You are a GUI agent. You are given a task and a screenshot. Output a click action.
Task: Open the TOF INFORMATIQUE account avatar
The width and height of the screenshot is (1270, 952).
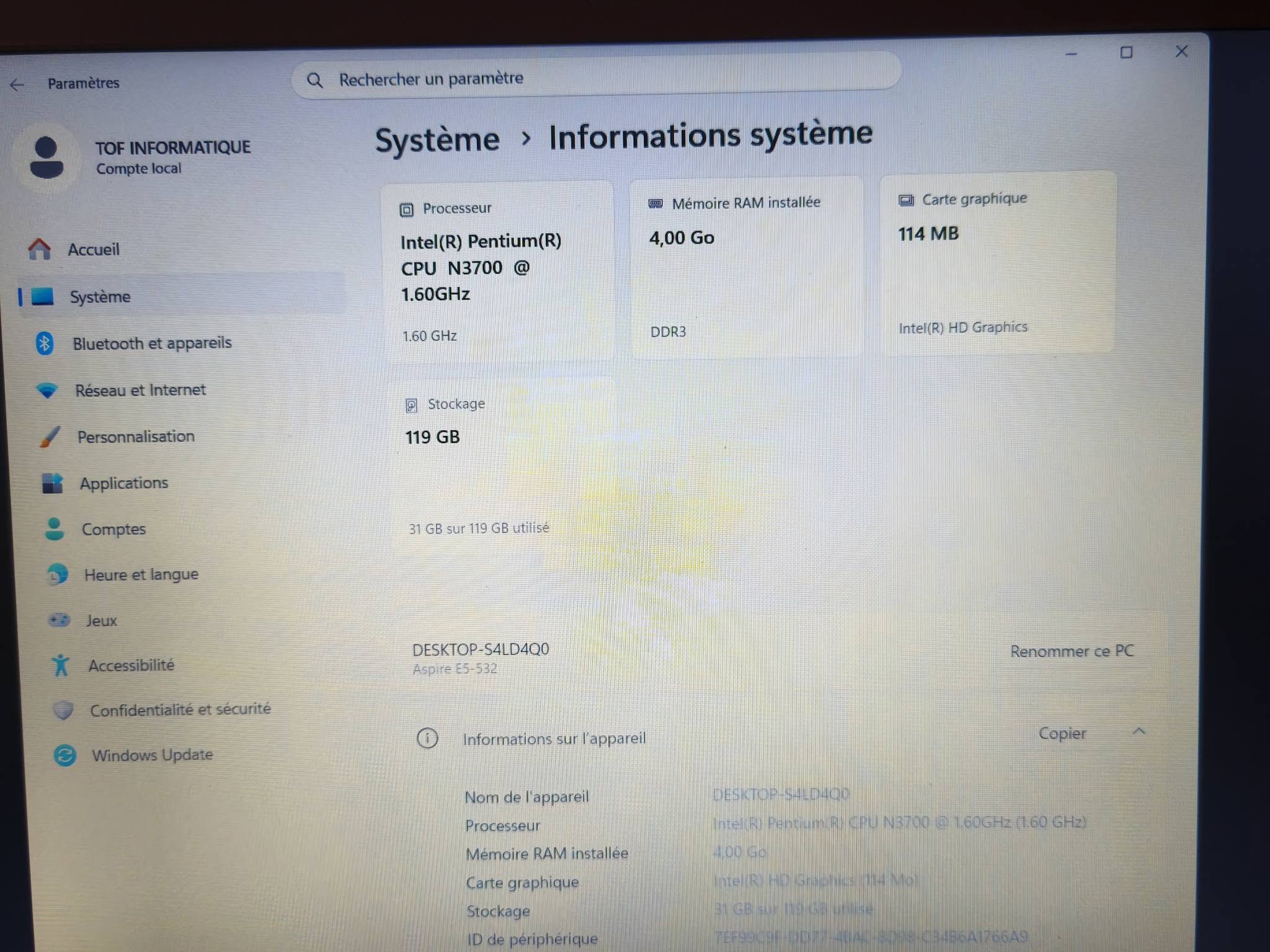point(47,158)
